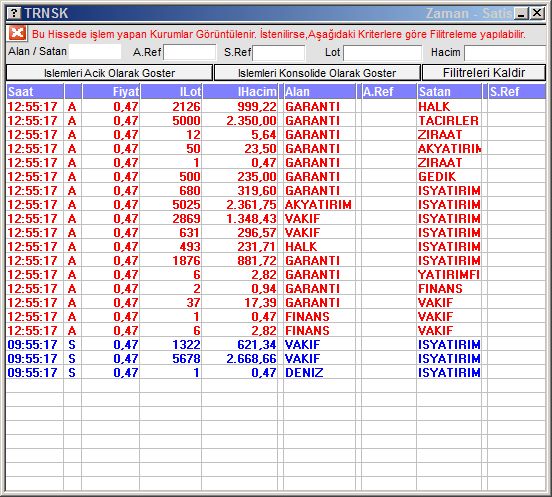The width and height of the screenshot is (552, 497).
Task: Click the A.Ref column header
Action: pos(389,92)
